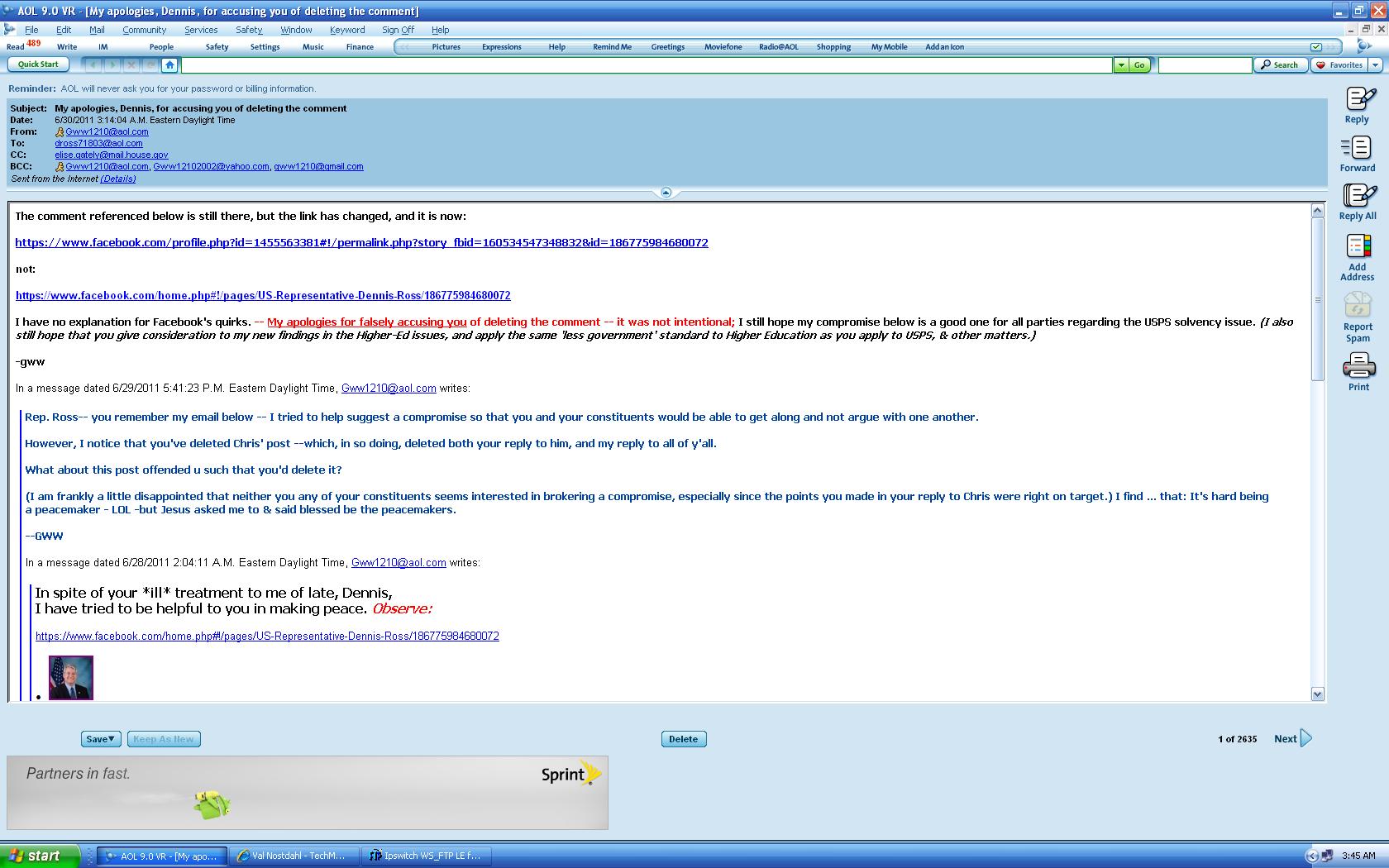Click the message scrollbar up arrow
This screenshot has height=868, width=1389.
1318,211
